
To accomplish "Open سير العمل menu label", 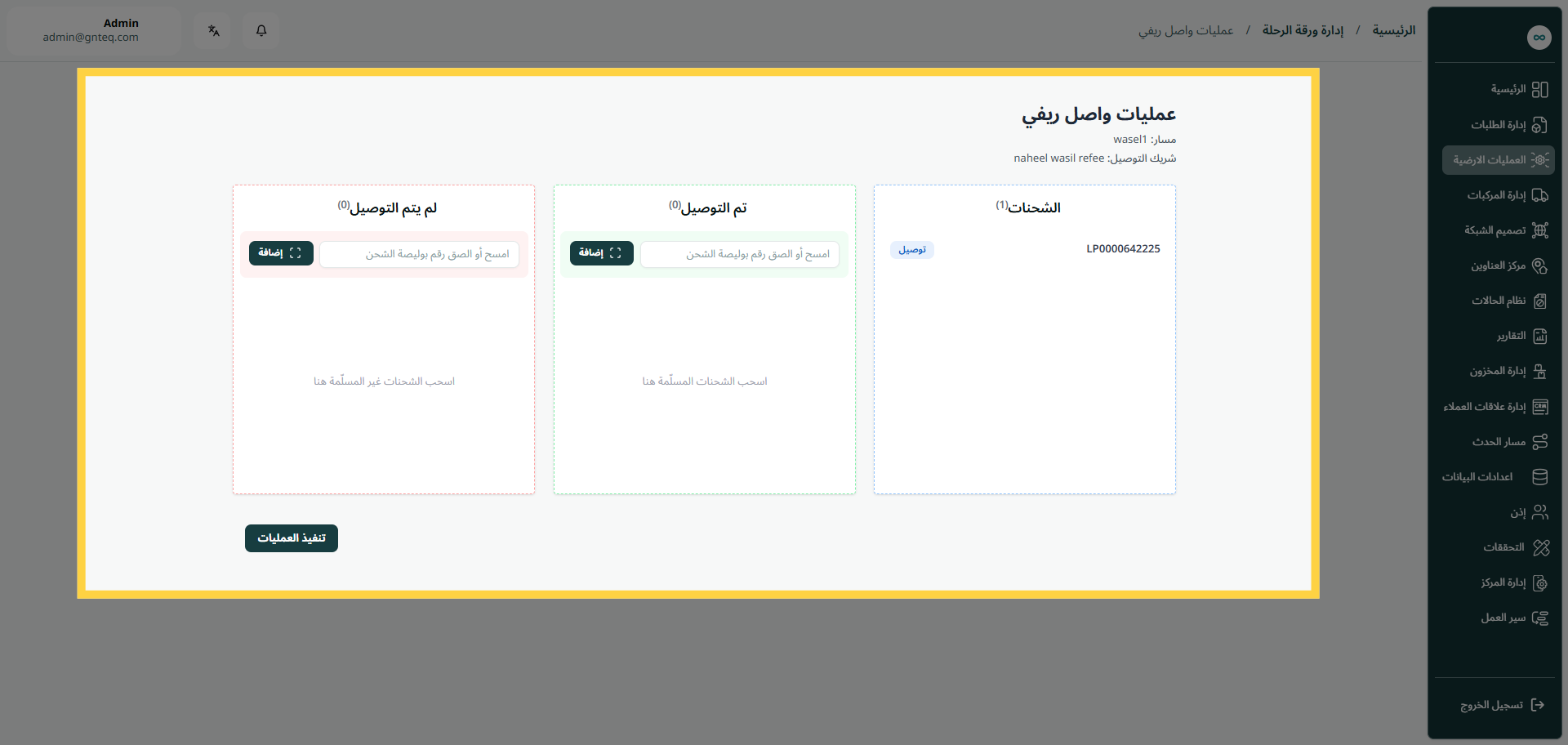I will pos(1503,618).
